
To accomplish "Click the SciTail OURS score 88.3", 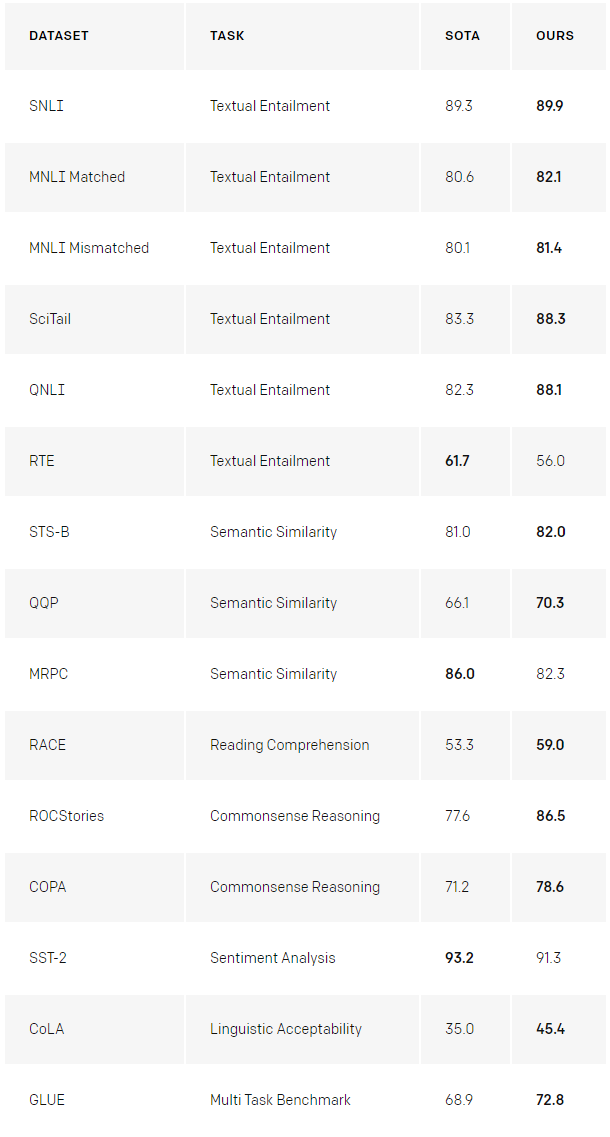I will tap(550, 319).
